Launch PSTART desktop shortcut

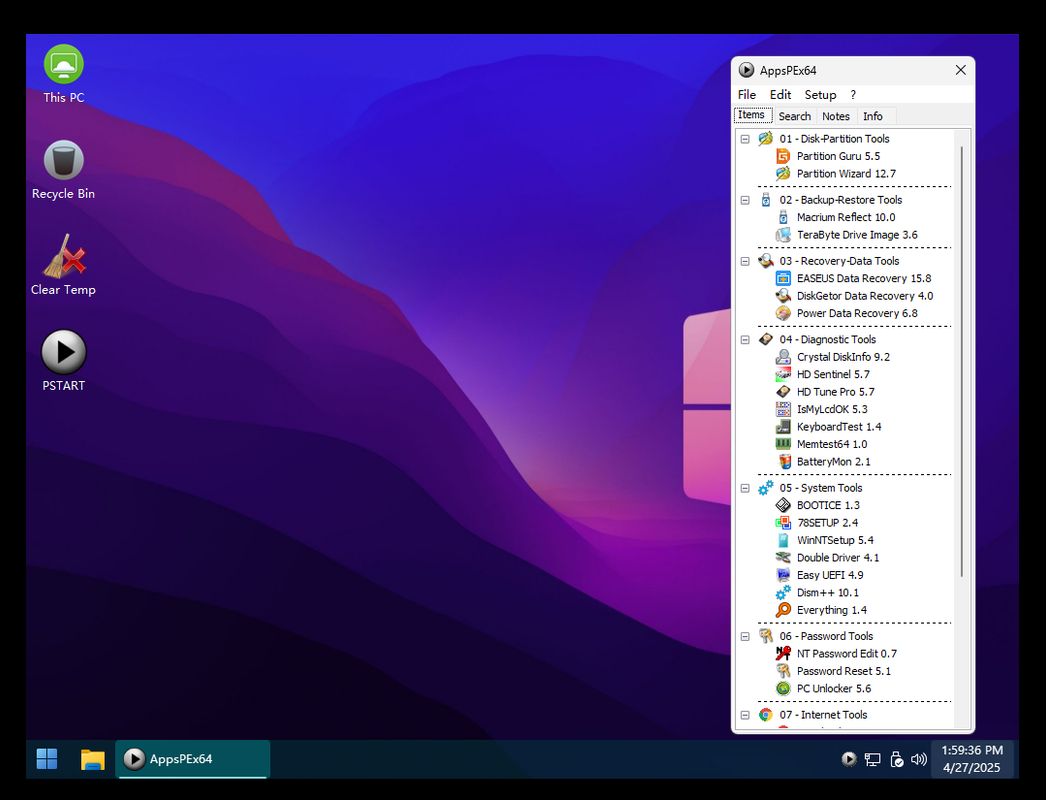63,361
